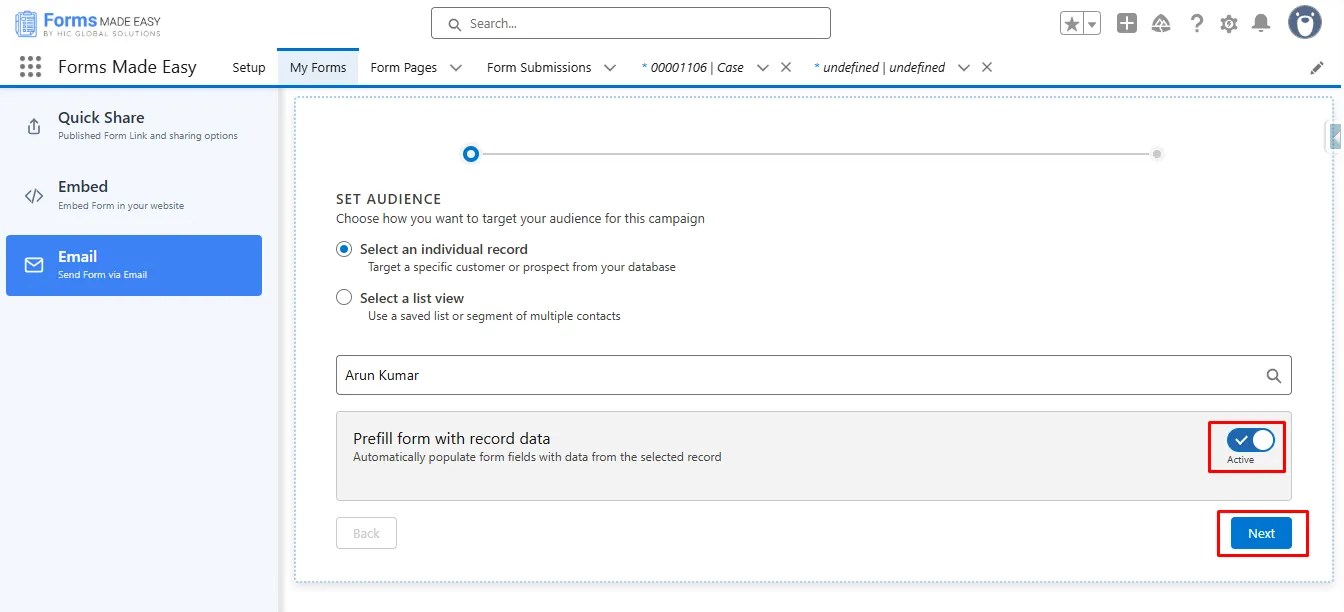Click the Favorites star icon
Viewport: 1344px width, 612px height.
tap(1072, 24)
